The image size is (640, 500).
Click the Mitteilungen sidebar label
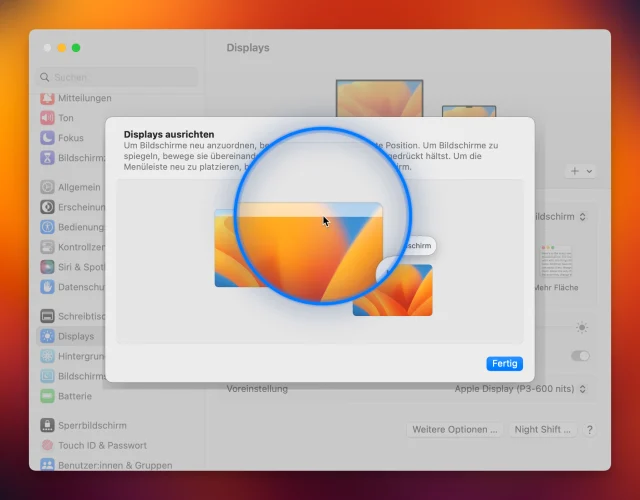pos(84,98)
